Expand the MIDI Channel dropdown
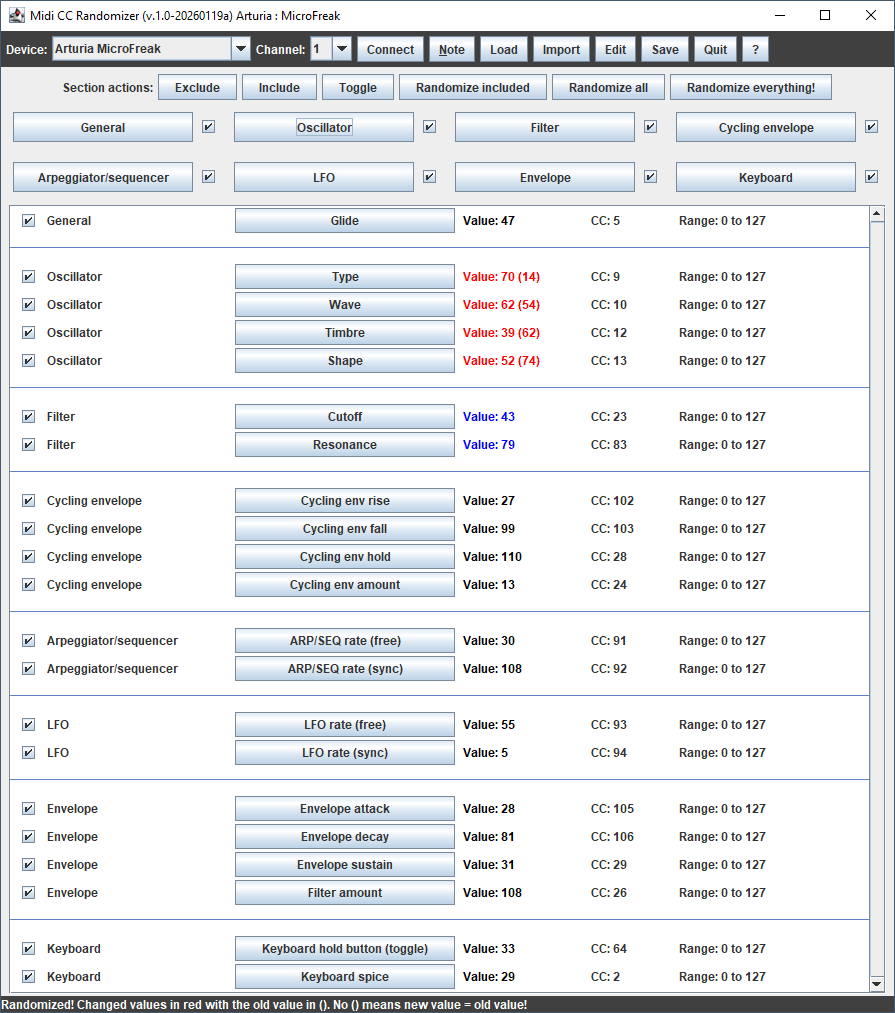This screenshot has height=1013, width=895. click(x=341, y=49)
